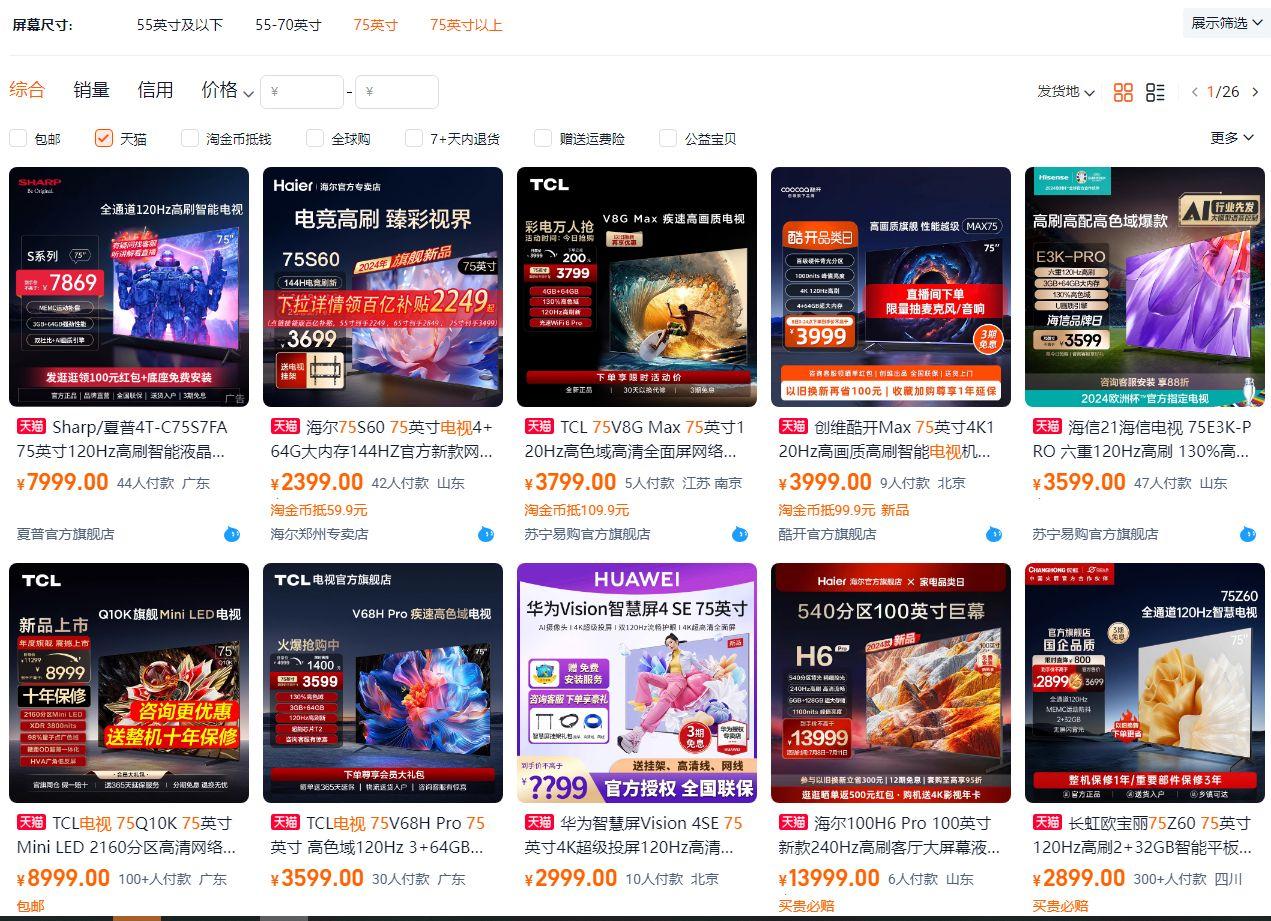Filter screen size 75英寸以上
The width and height of the screenshot is (1271, 921).
click(x=466, y=25)
